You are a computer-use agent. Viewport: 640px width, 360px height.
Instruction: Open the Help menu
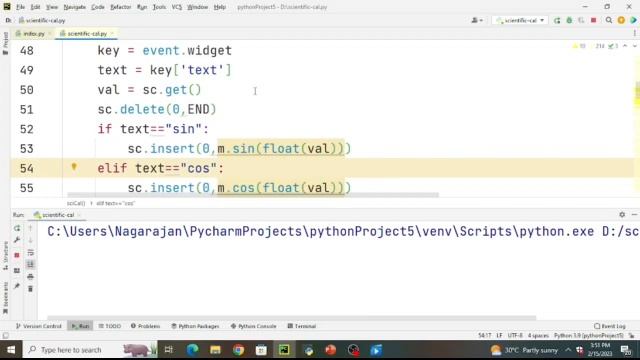click(x=220, y=7)
